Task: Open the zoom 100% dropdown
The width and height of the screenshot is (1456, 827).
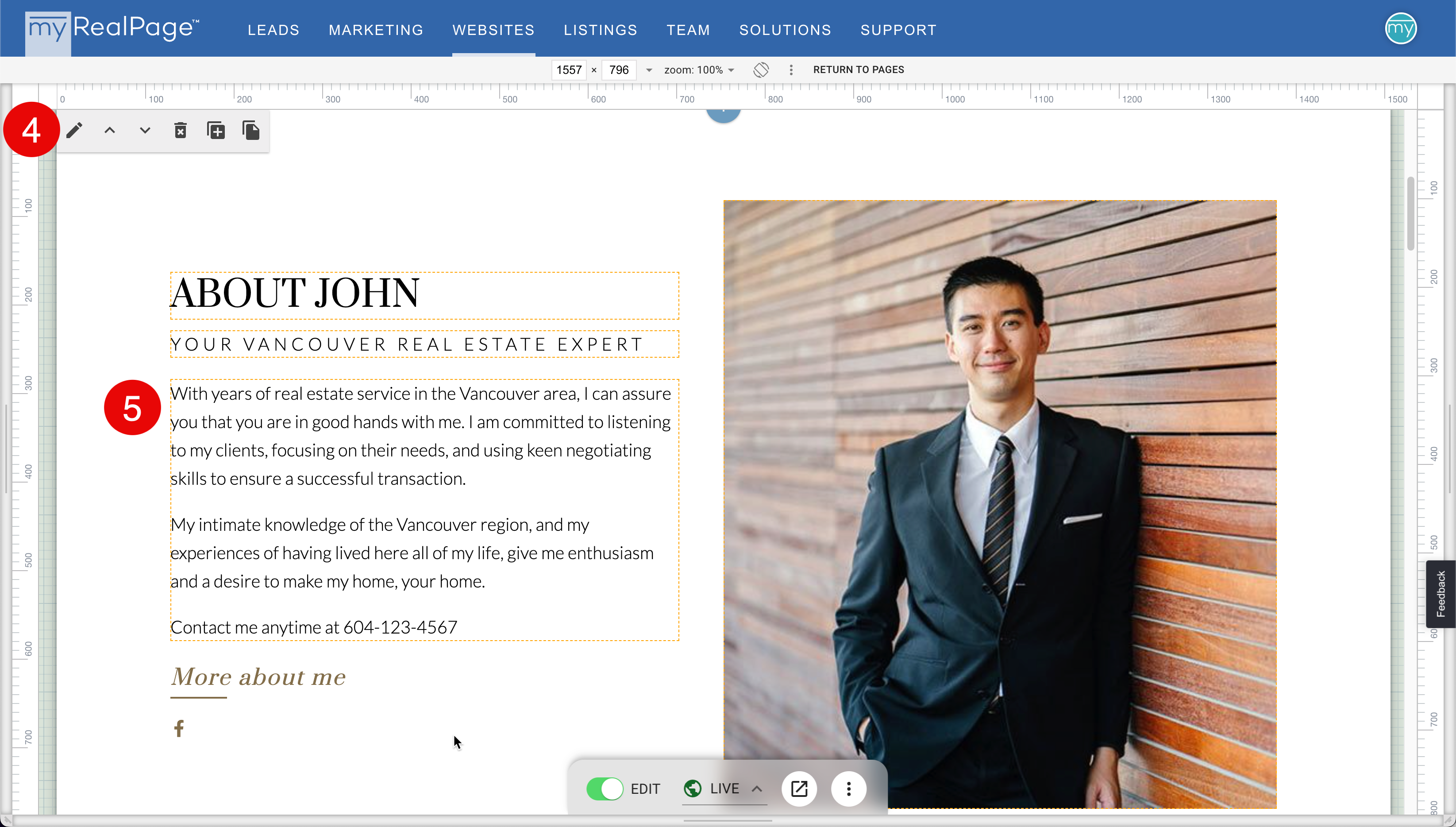Action: [699, 70]
